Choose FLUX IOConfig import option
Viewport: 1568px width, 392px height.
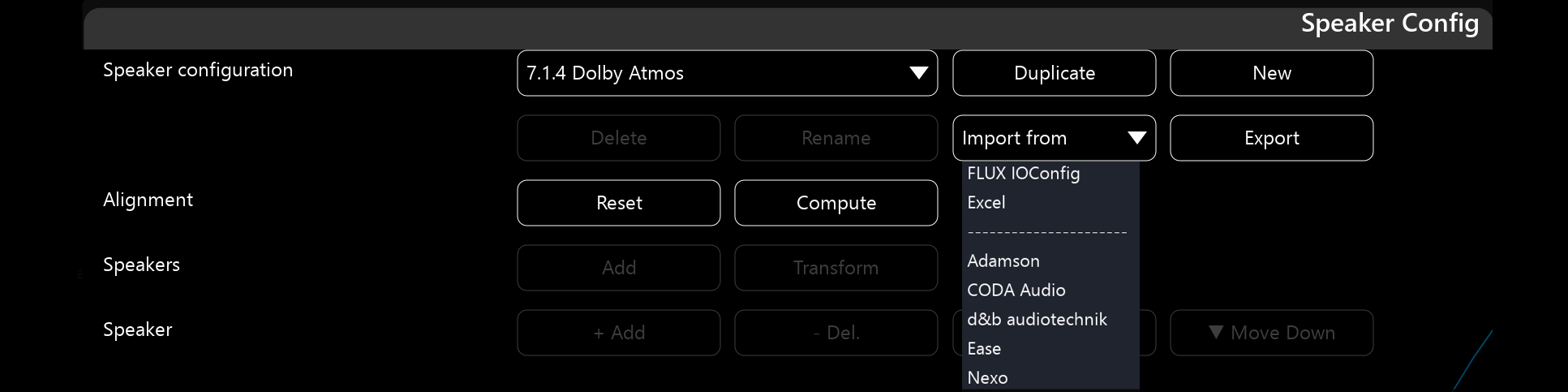pos(1024,173)
